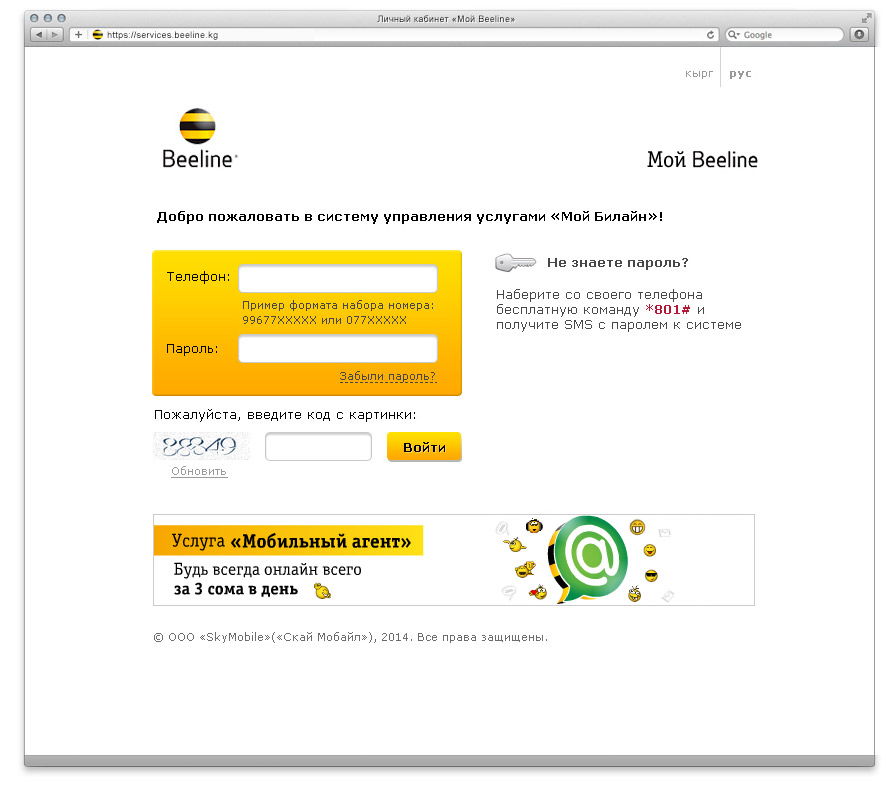Click the browser address bar URL
The image size is (894, 786).
pos(162,35)
